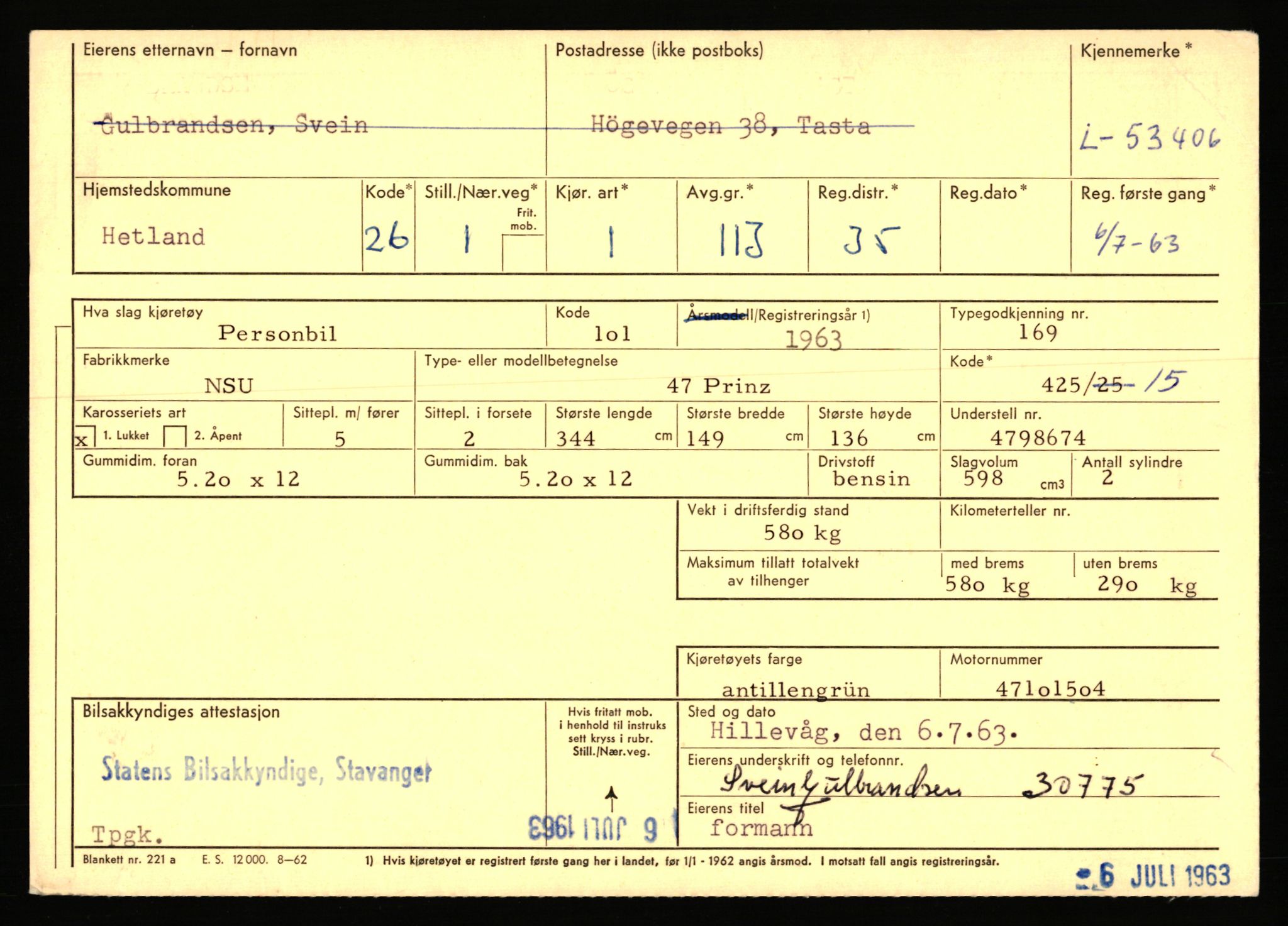
Task: Click the first registration date '6/7-63'
Action: pyautogui.click(x=1137, y=243)
